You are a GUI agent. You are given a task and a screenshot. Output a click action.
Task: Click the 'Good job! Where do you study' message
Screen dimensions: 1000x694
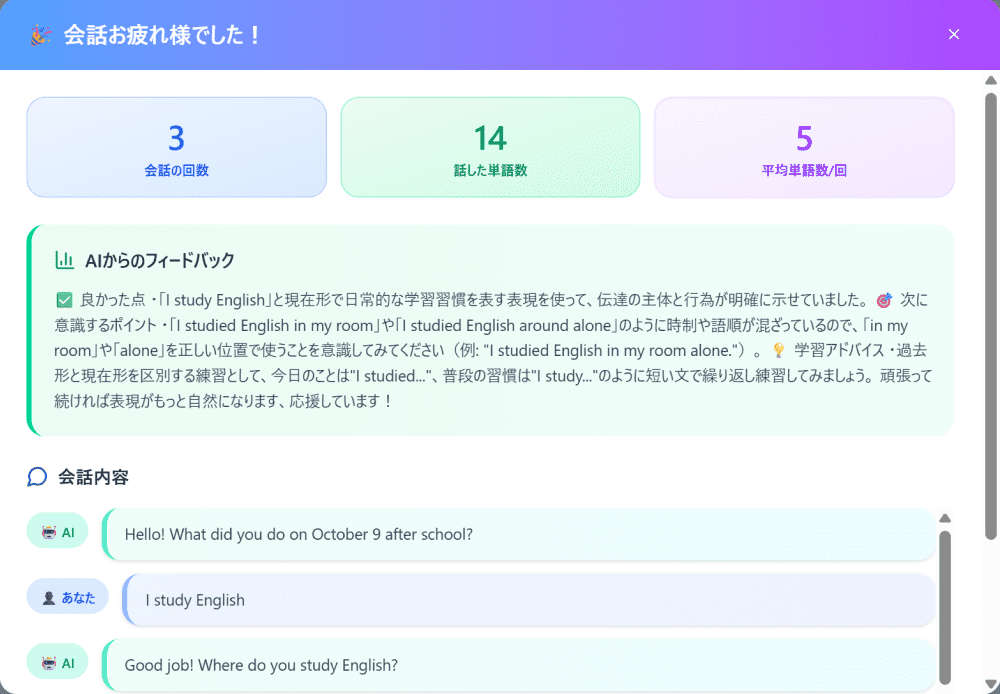[x=518, y=665]
